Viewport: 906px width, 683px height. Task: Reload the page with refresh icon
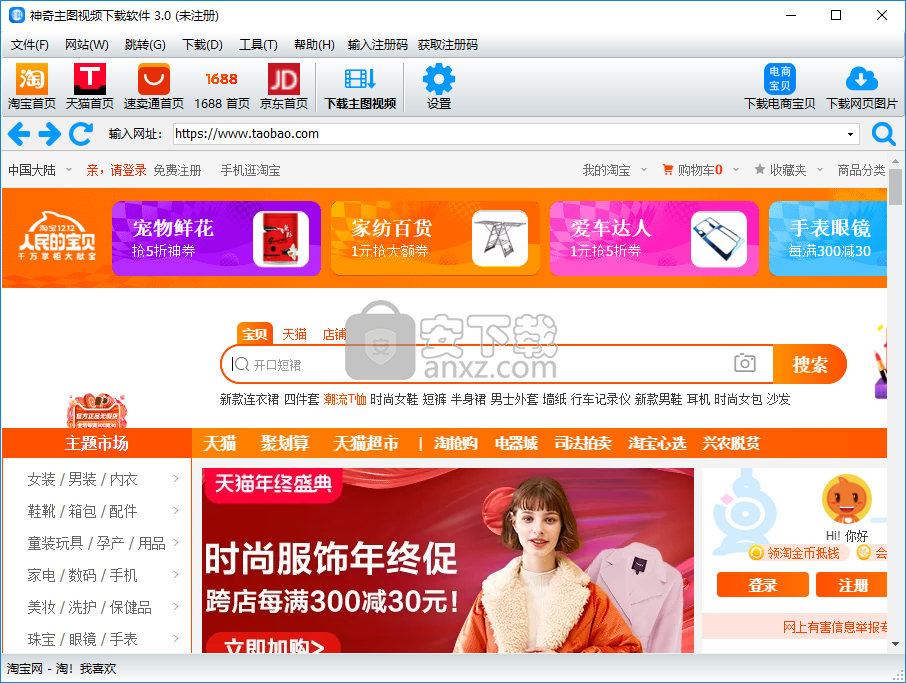81,134
